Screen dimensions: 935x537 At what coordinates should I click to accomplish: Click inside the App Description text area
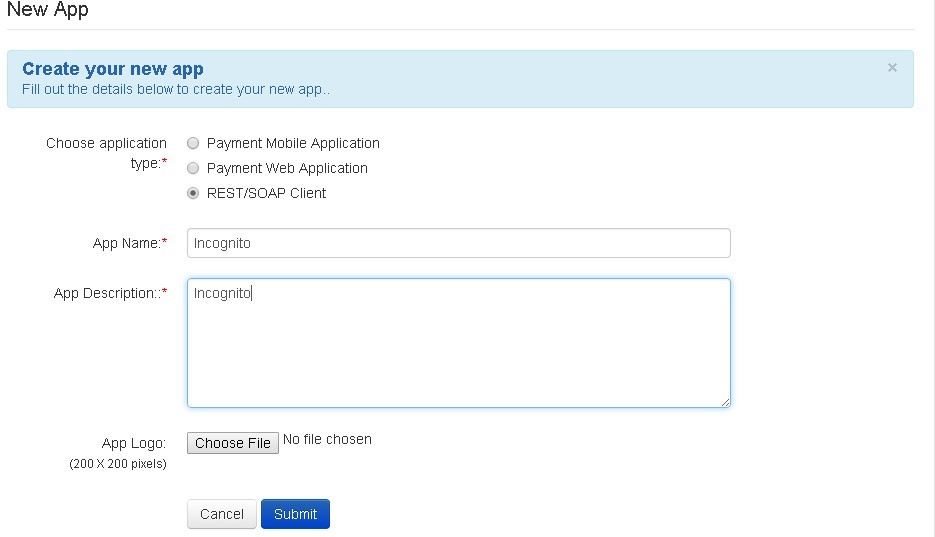[x=459, y=343]
